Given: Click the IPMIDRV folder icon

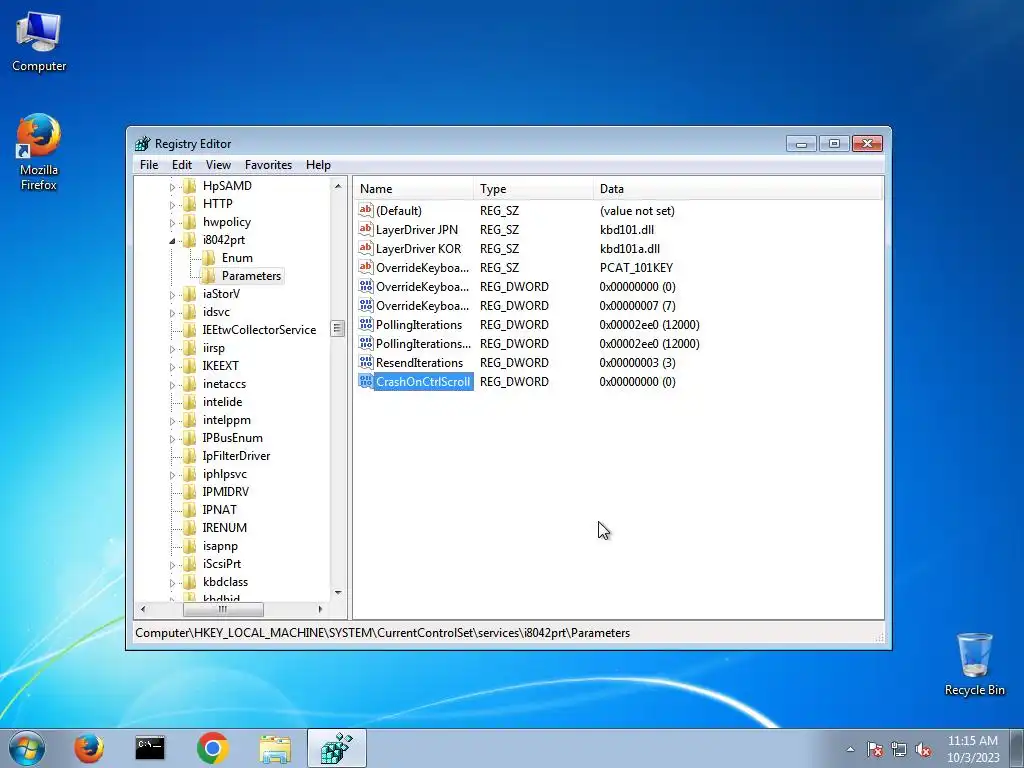Looking at the screenshot, I should (x=189, y=492).
